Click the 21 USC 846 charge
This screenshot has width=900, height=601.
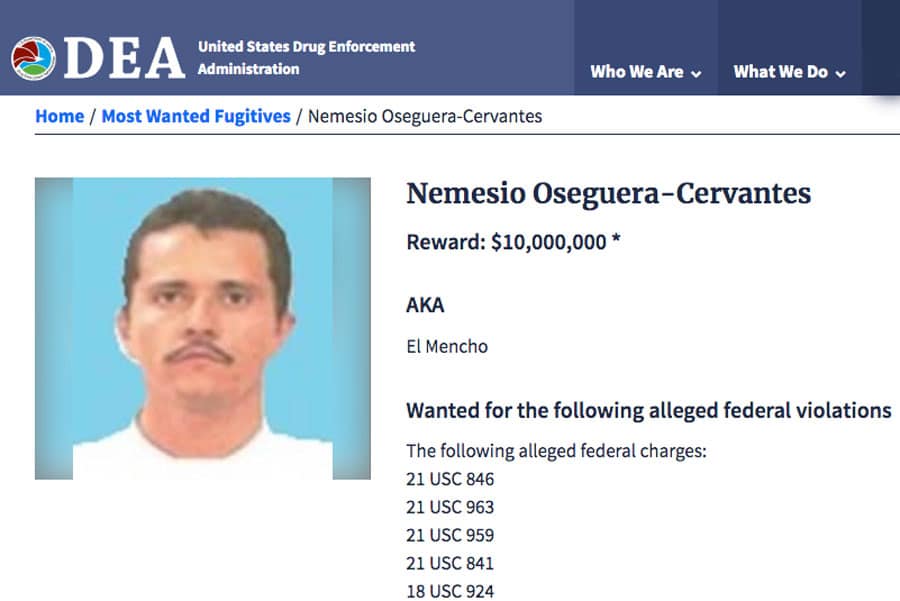pyautogui.click(x=450, y=479)
